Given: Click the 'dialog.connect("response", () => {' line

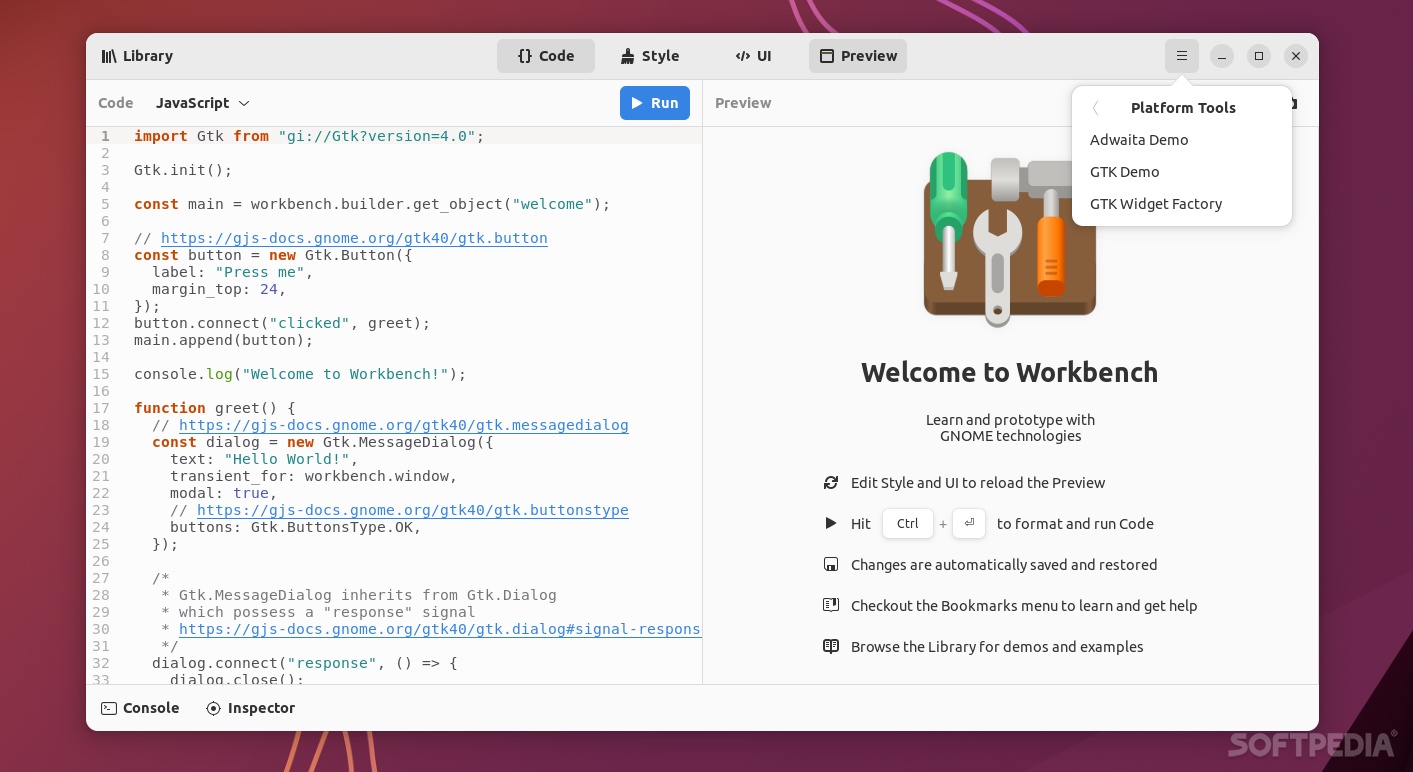Looking at the screenshot, I should [305, 663].
